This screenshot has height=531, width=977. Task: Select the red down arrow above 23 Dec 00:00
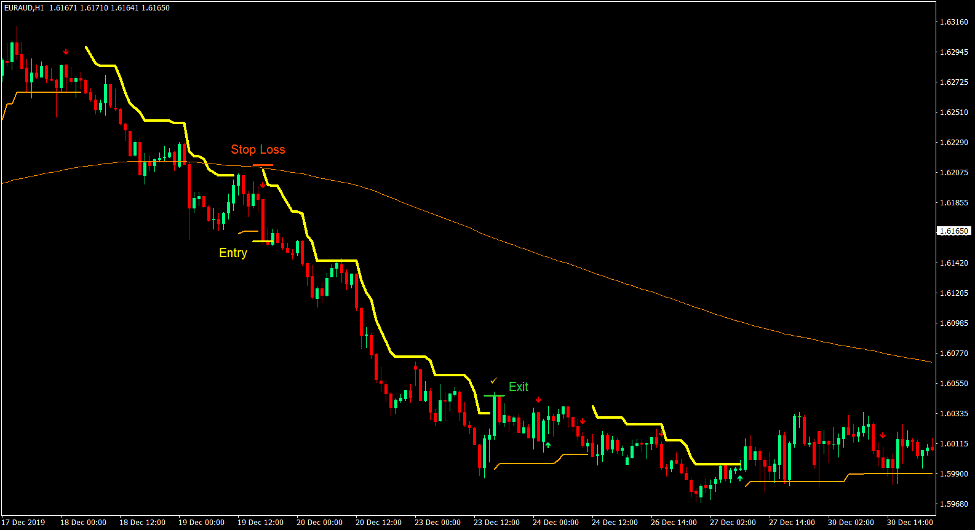pyautogui.click(x=416, y=368)
